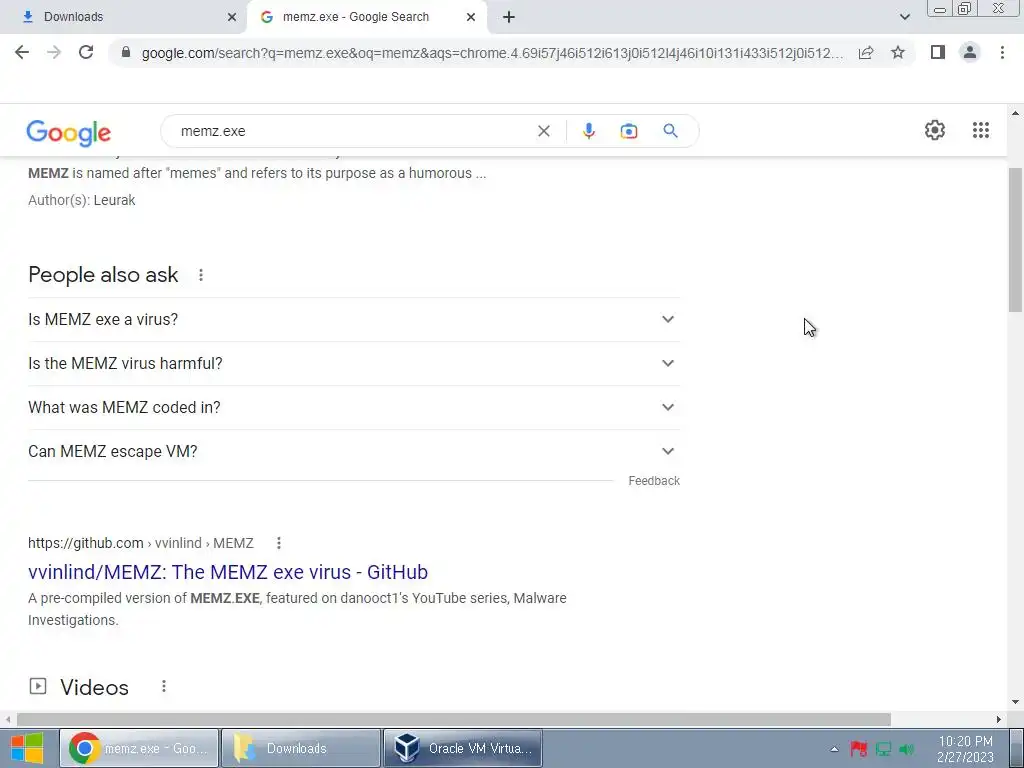View site information via the lock icon
The width and height of the screenshot is (1024, 768).
(x=126, y=53)
